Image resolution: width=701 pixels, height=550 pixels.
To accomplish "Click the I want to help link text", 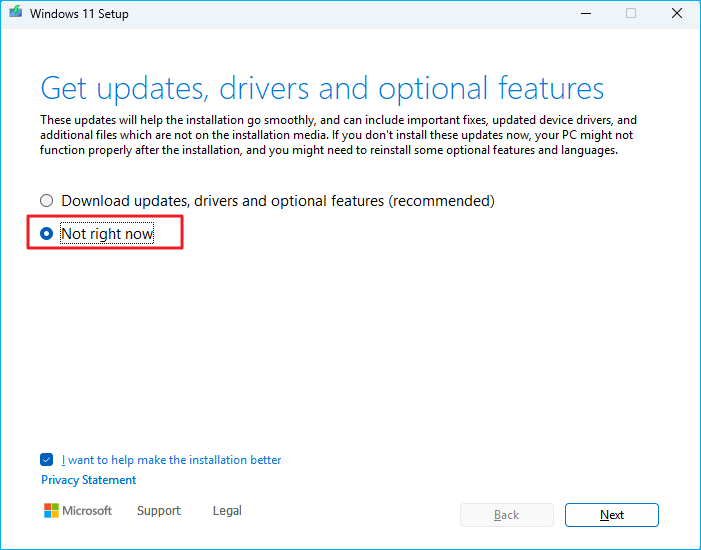I will pyautogui.click(x=171, y=460).
